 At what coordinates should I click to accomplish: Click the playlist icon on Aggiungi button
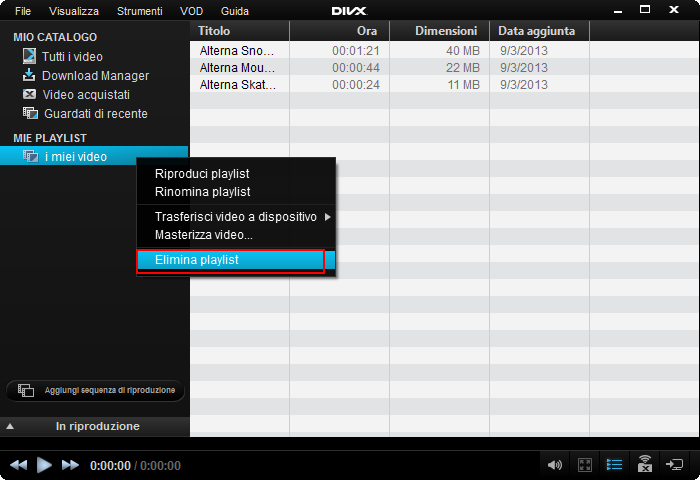pos(25,390)
